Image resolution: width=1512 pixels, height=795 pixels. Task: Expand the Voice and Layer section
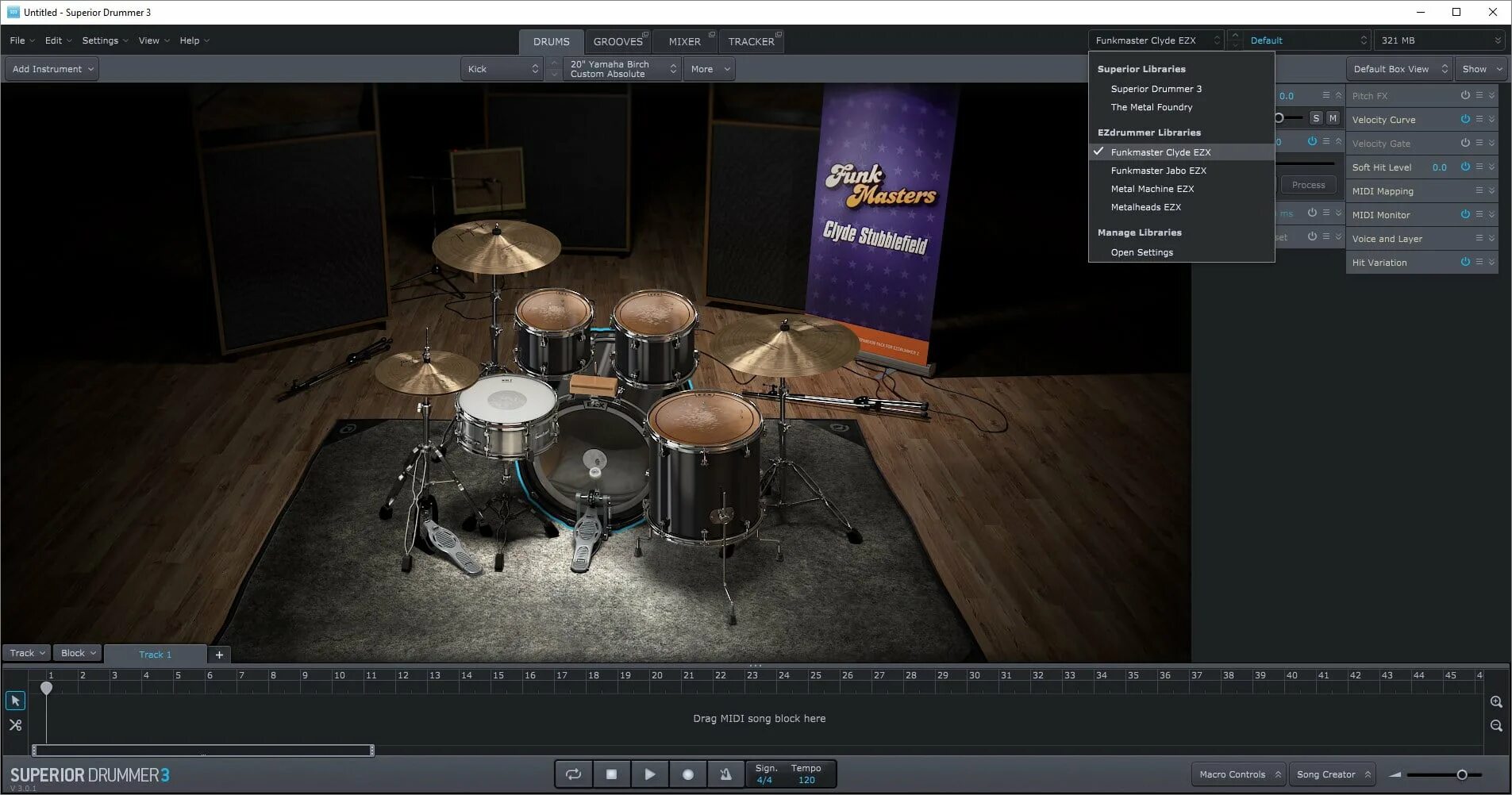click(x=1492, y=238)
